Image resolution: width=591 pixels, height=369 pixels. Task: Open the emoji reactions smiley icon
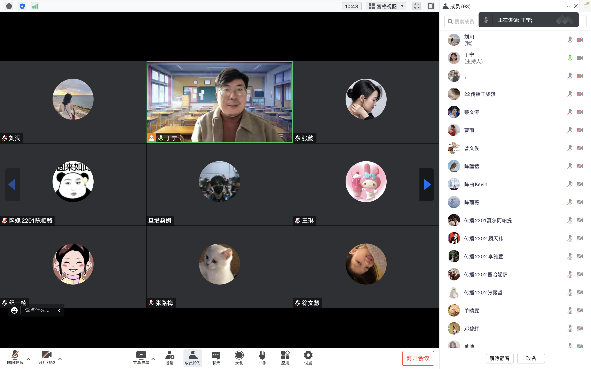click(x=14, y=310)
